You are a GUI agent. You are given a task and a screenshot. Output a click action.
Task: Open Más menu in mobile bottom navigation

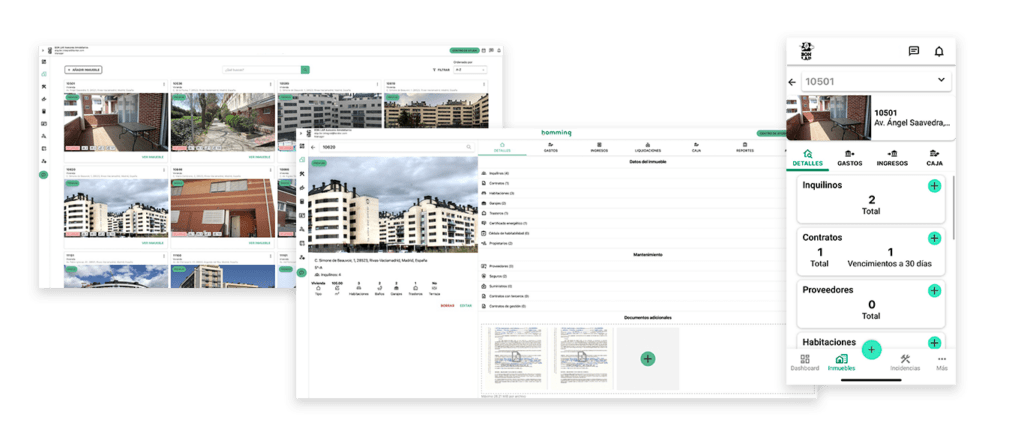click(941, 363)
